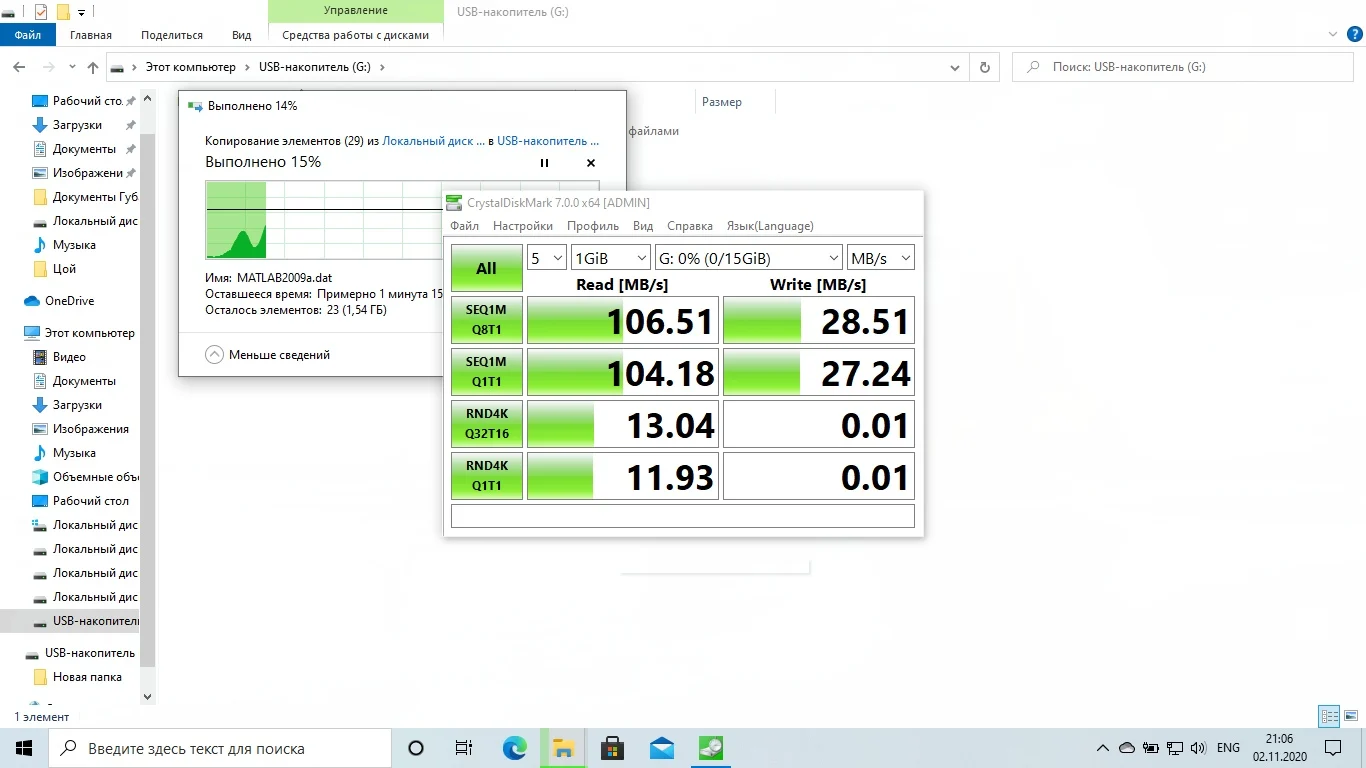Screen dimensions: 1366x768
Task: Click the Поиск: USB-накопитель (G:) search box
Action: (1183, 67)
